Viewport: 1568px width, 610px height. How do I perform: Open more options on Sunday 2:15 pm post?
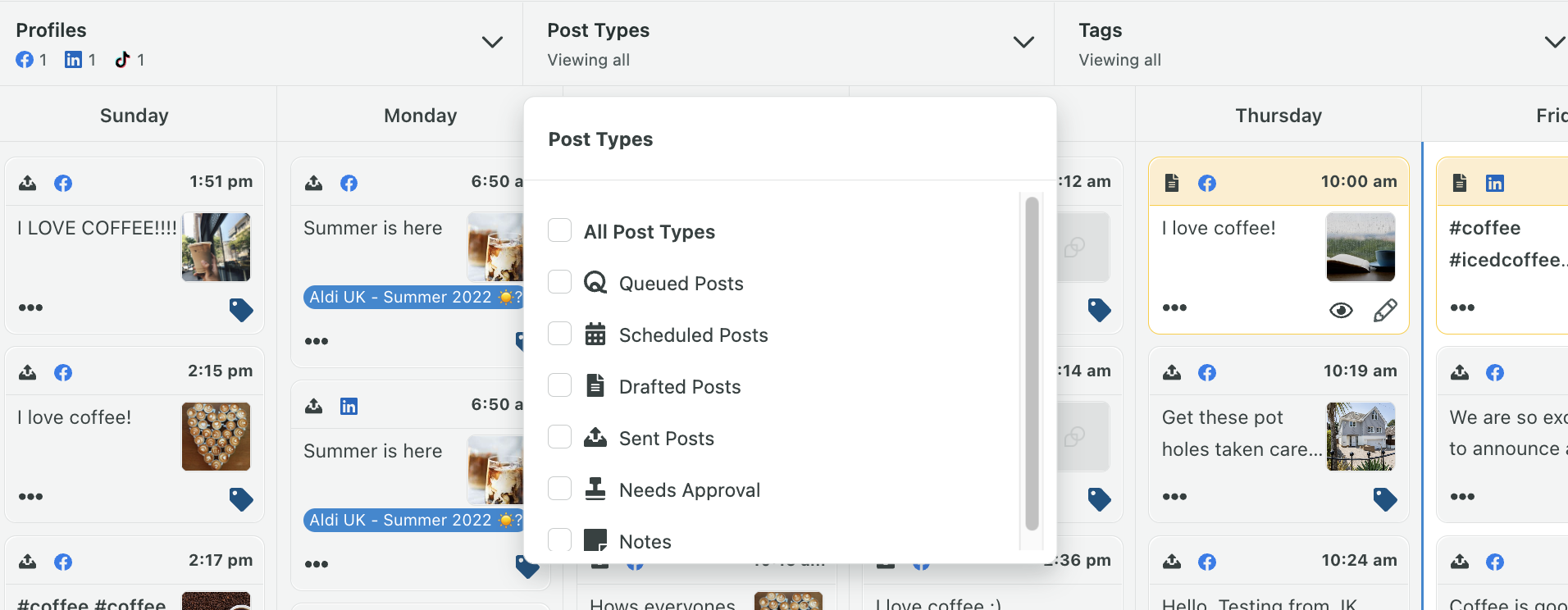(30, 496)
